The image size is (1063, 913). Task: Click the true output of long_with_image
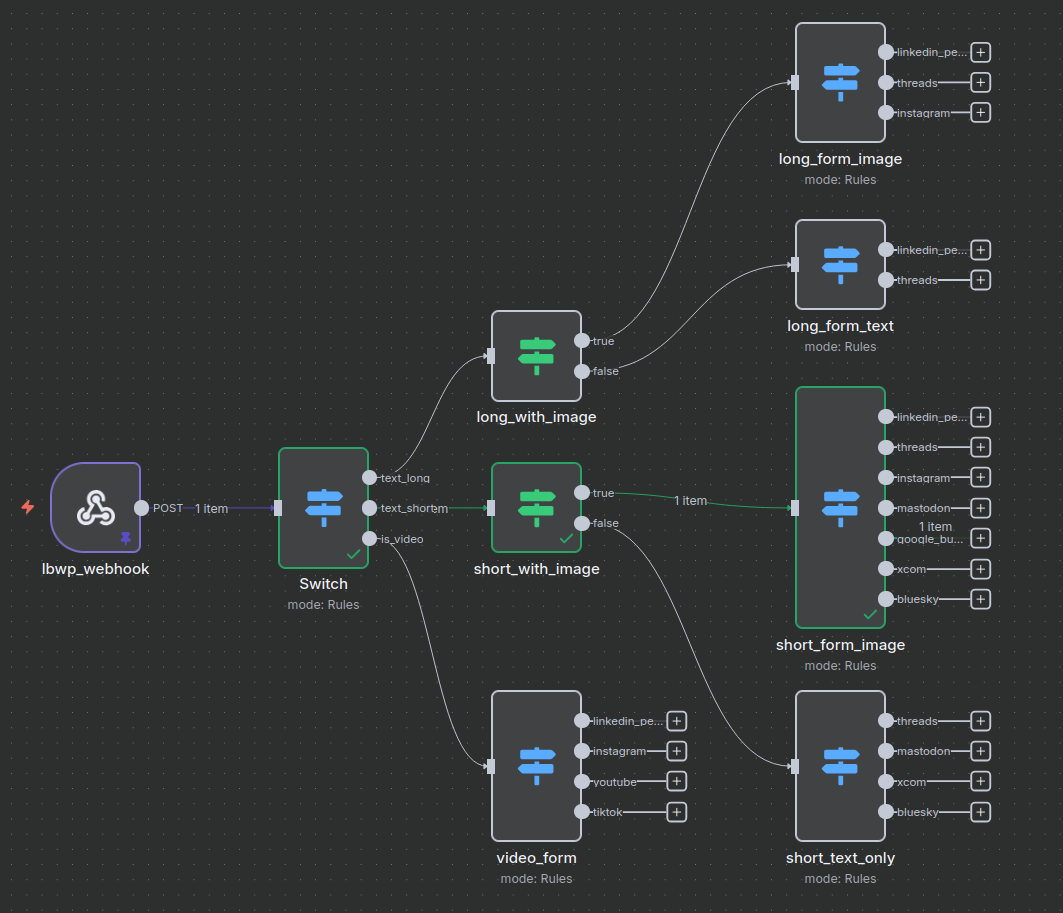click(x=582, y=341)
